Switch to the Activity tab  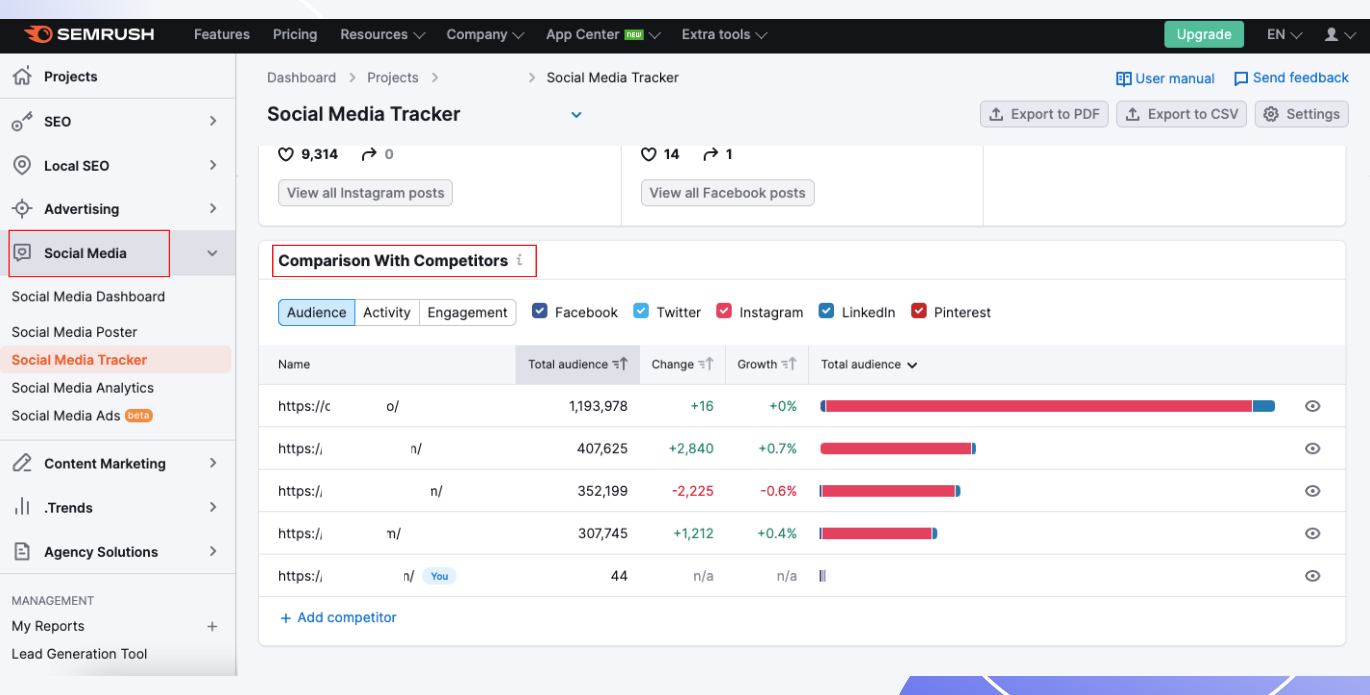(x=387, y=312)
